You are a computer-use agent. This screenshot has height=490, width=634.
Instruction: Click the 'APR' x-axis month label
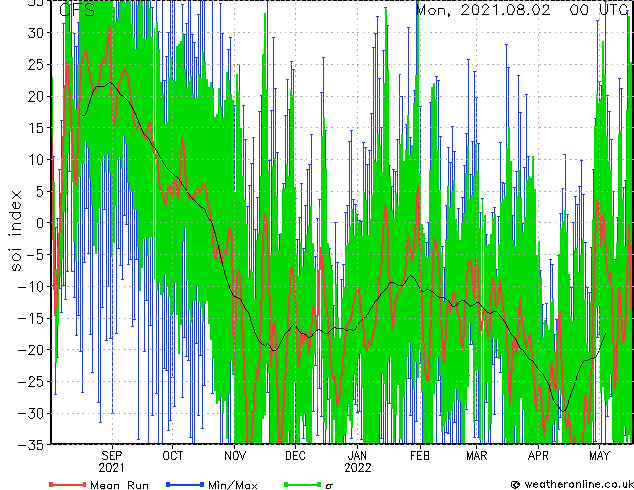538,456
